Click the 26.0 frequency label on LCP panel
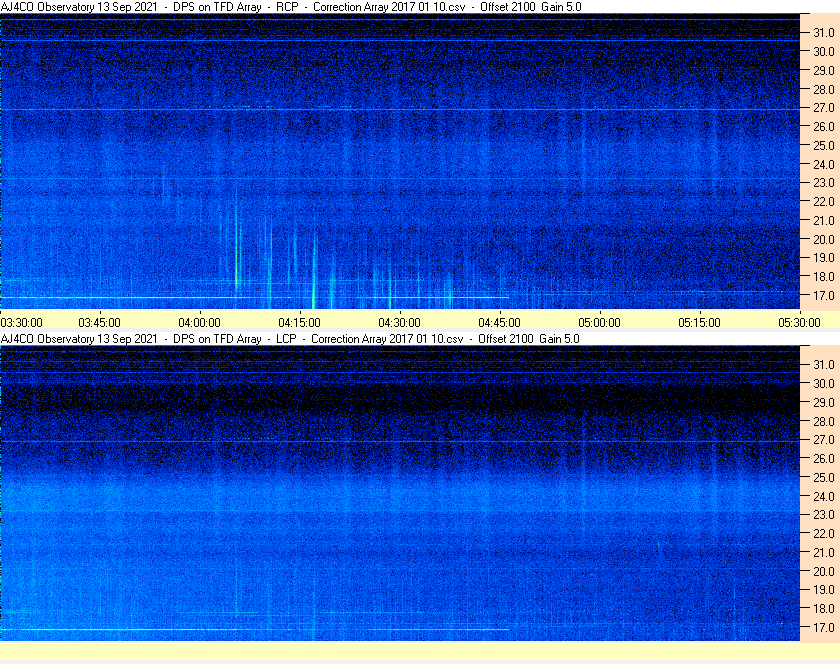The image size is (840, 664). click(x=824, y=458)
